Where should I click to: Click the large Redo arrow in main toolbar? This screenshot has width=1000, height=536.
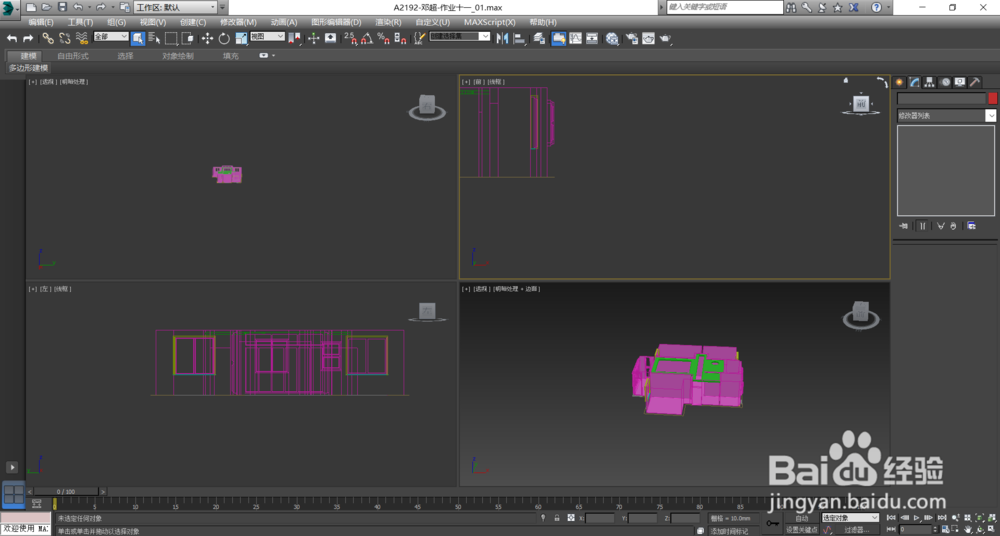28,38
